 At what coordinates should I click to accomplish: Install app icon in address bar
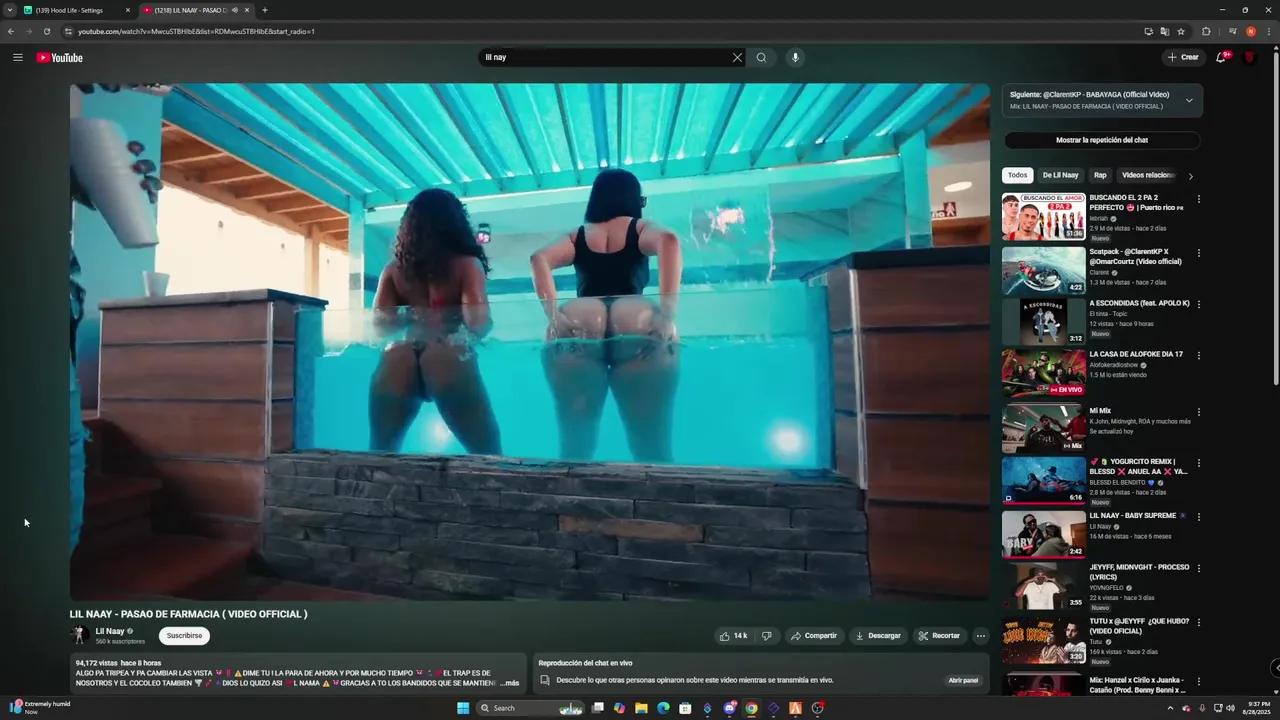click(1148, 31)
